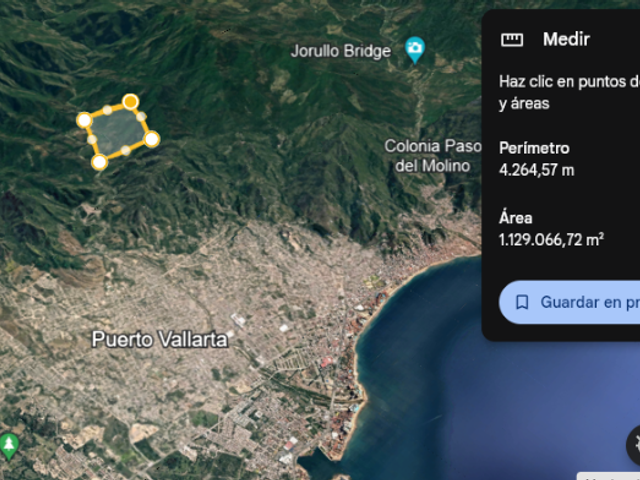Click the ruler icon beside Medir
The height and width of the screenshot is (480, 640).
pyautogui.click(x=512, y=40)
